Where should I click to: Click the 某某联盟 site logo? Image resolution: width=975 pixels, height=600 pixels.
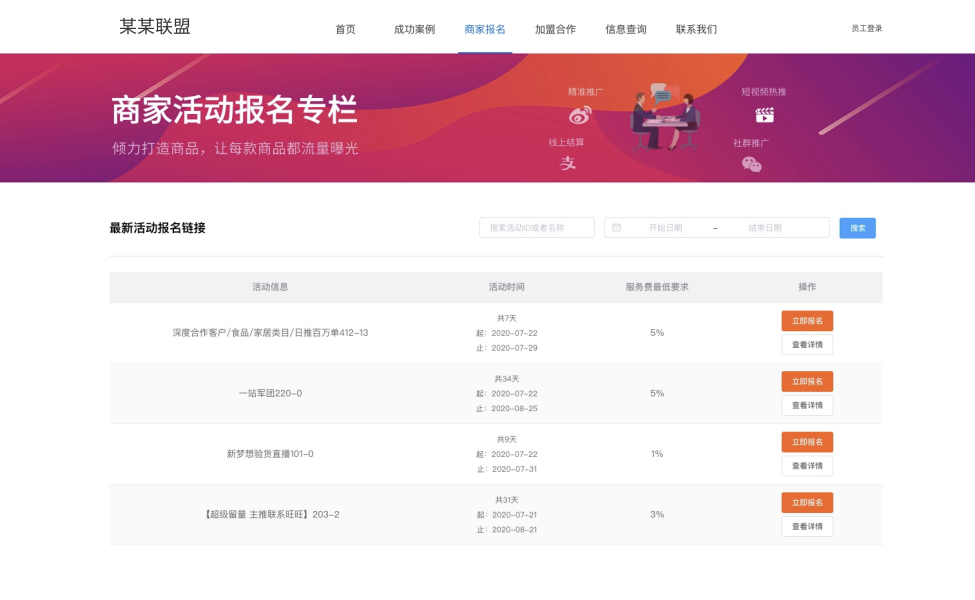tap(155, 27)
